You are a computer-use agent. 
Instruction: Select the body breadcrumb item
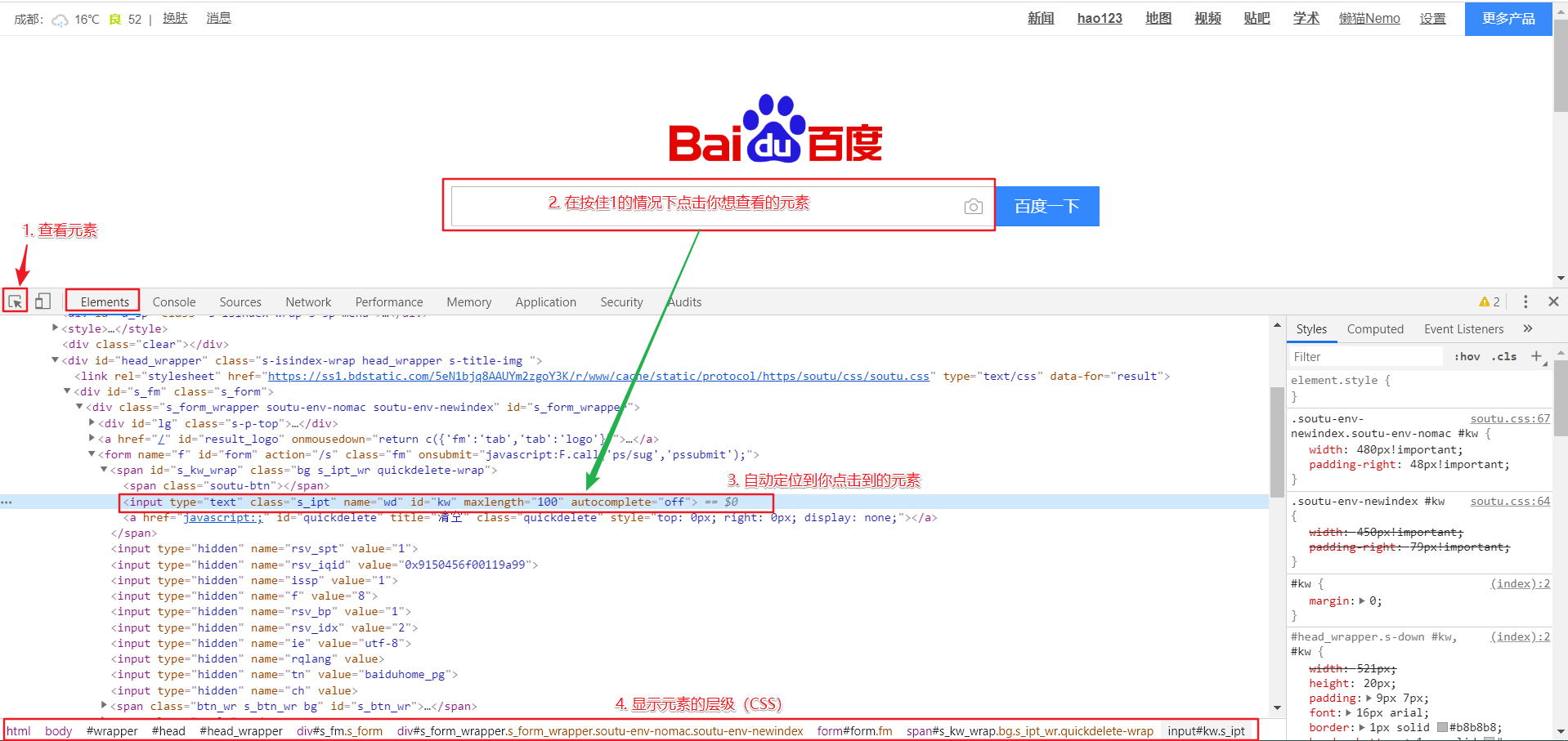(x=58, y=730)
